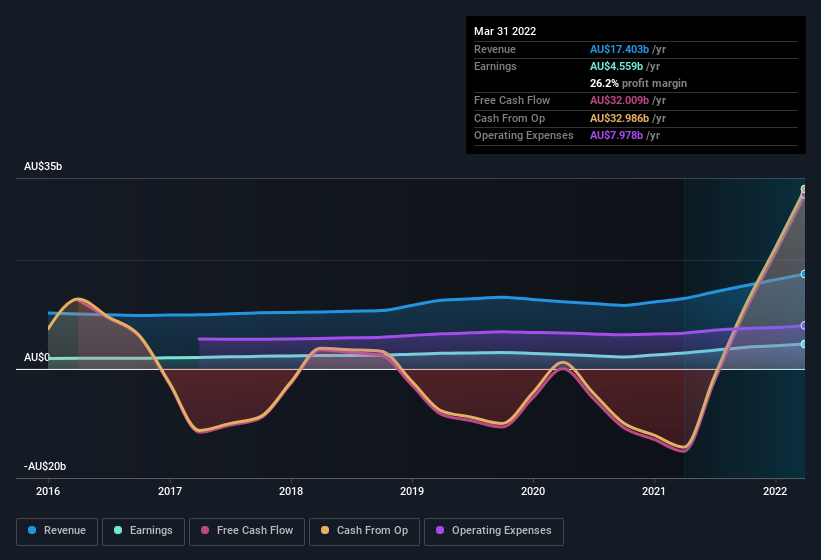
Task: Click the 26.2% profit margin text
Action: point(638,83)
